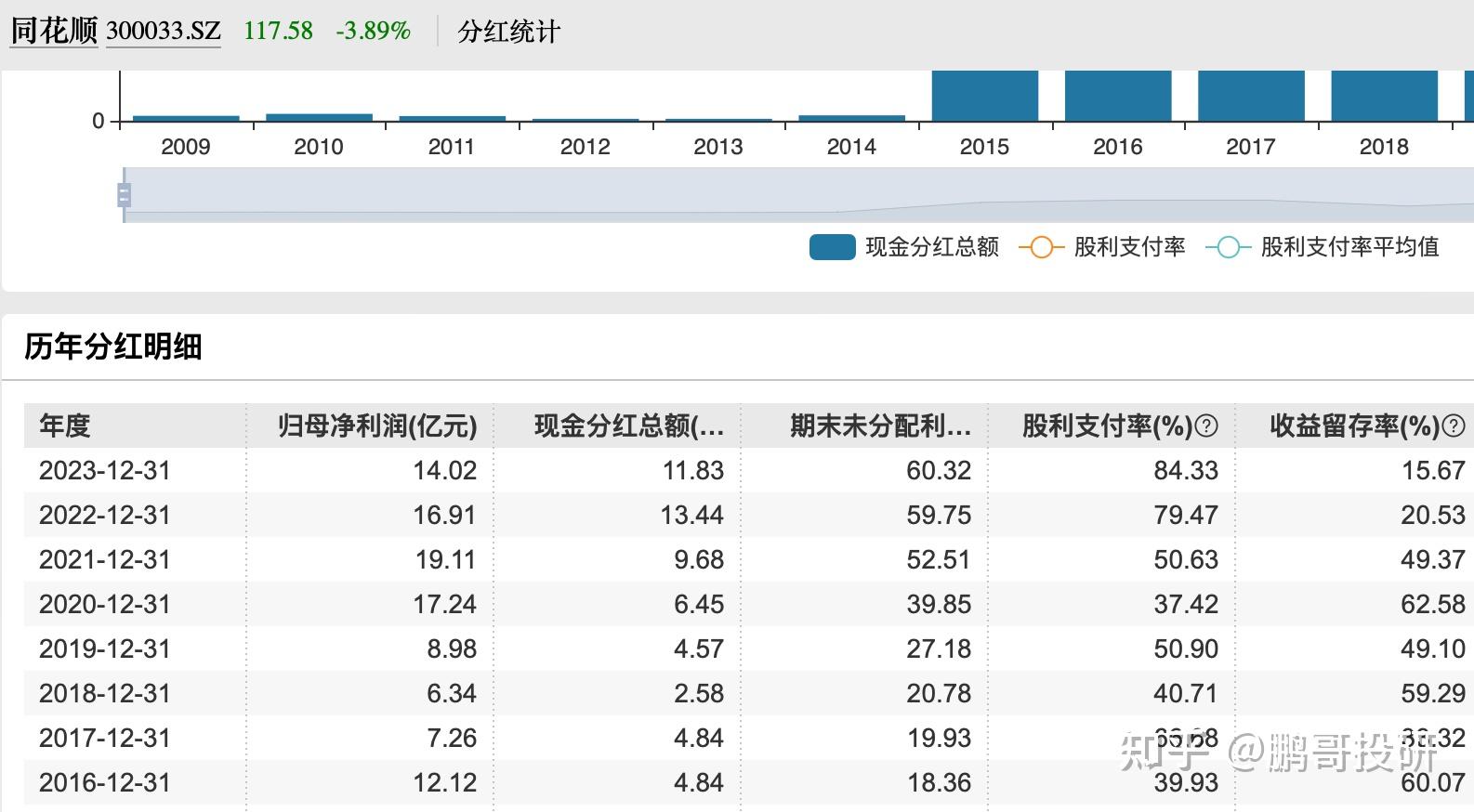The height and width of the screenshot is (812, 1474).
Task: Open the 同花顺 stock name link
Action: (x=54, y=31)
